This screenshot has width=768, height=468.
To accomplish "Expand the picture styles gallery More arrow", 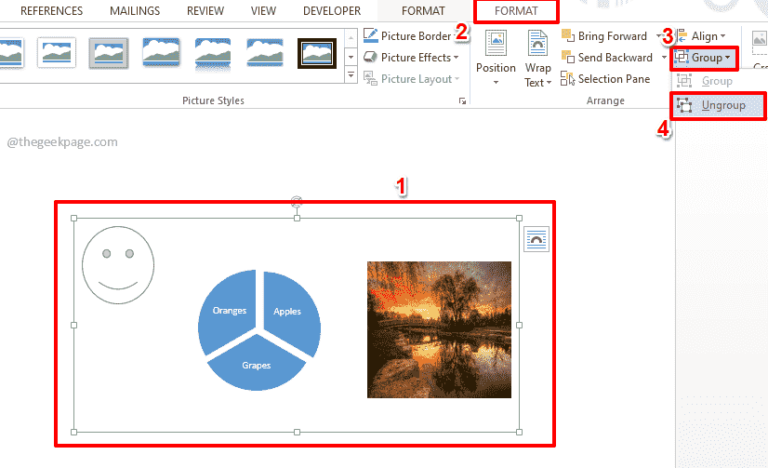I will [x=351, y=75].
